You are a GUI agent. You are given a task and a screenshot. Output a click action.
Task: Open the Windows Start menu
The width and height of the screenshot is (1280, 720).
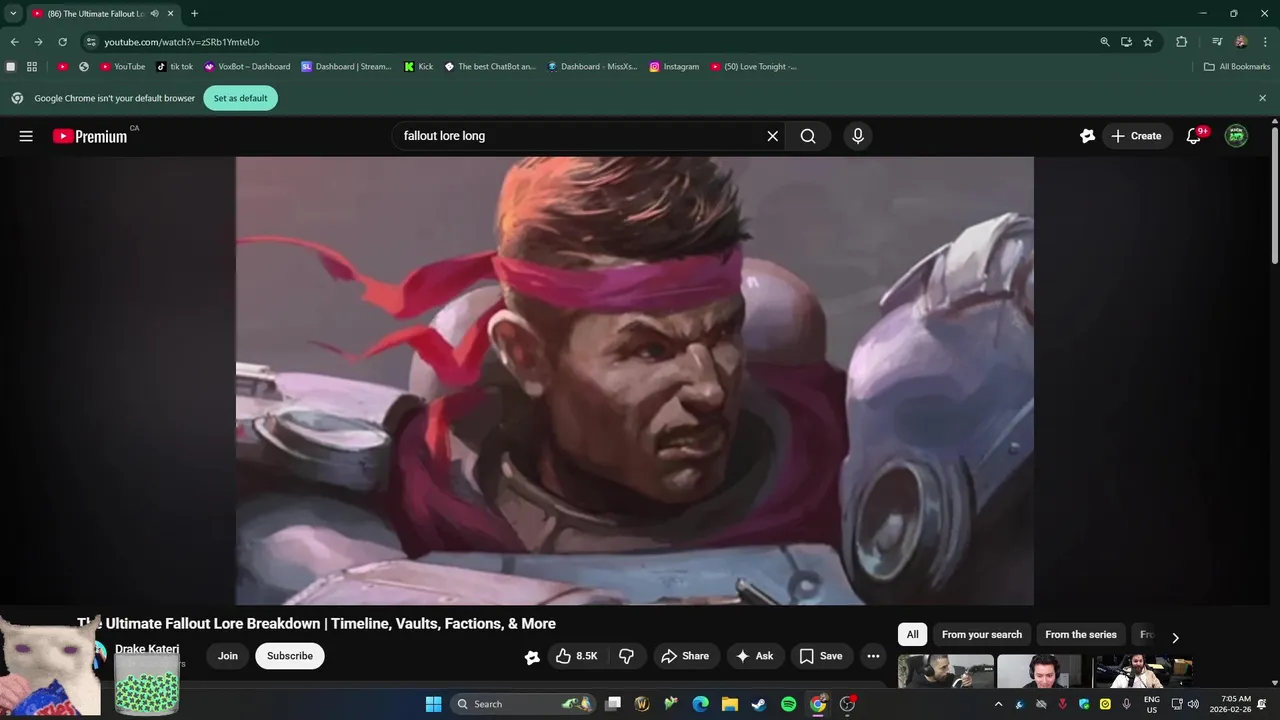[x=433, y=704]
